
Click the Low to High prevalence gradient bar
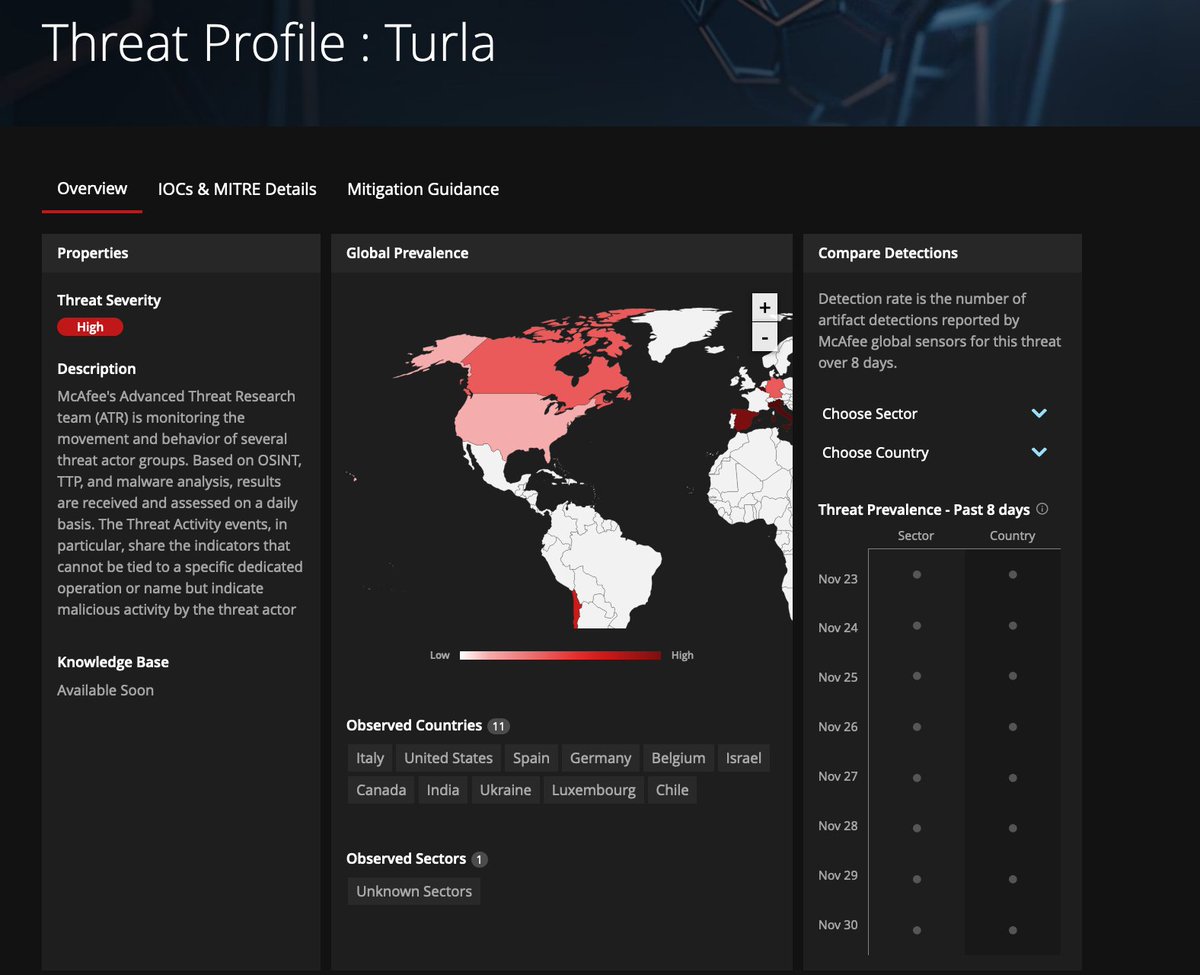point(561,655)
